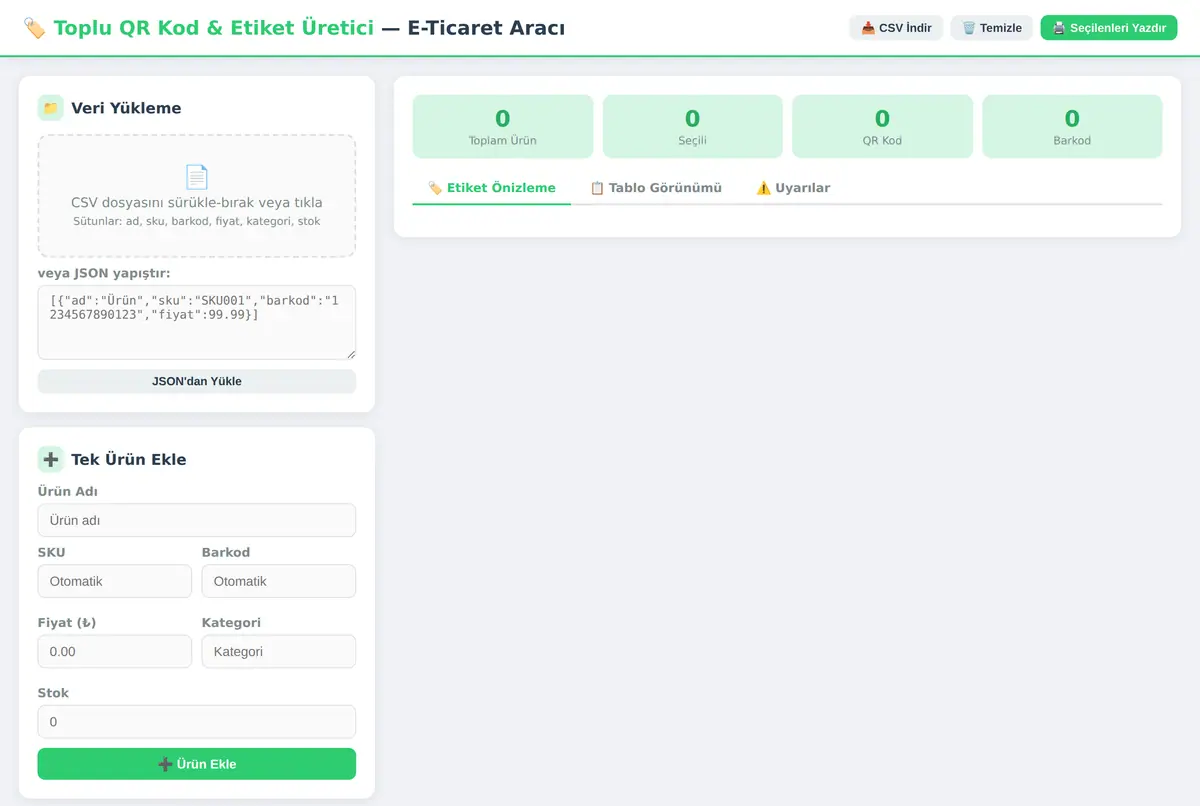
Task: Add the product with the Ürün Ekle button
Action: click(x=197, y=764)
